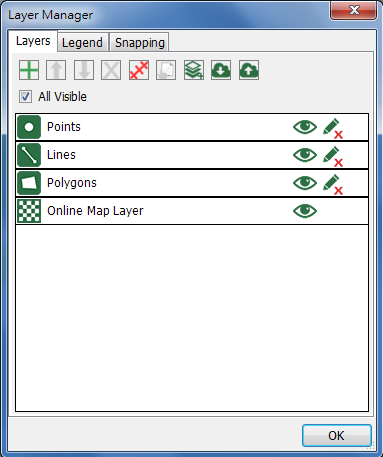Click the stacked layers icon
Viewport: 383px width, 457px height.
click(194, 70)
